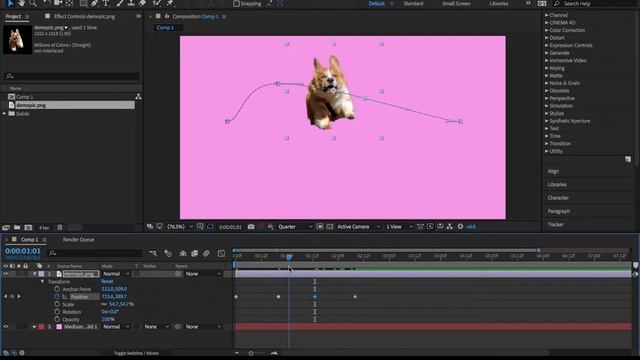Collapse the Transform group
The image size is (640, 360).
pos(42,282)
